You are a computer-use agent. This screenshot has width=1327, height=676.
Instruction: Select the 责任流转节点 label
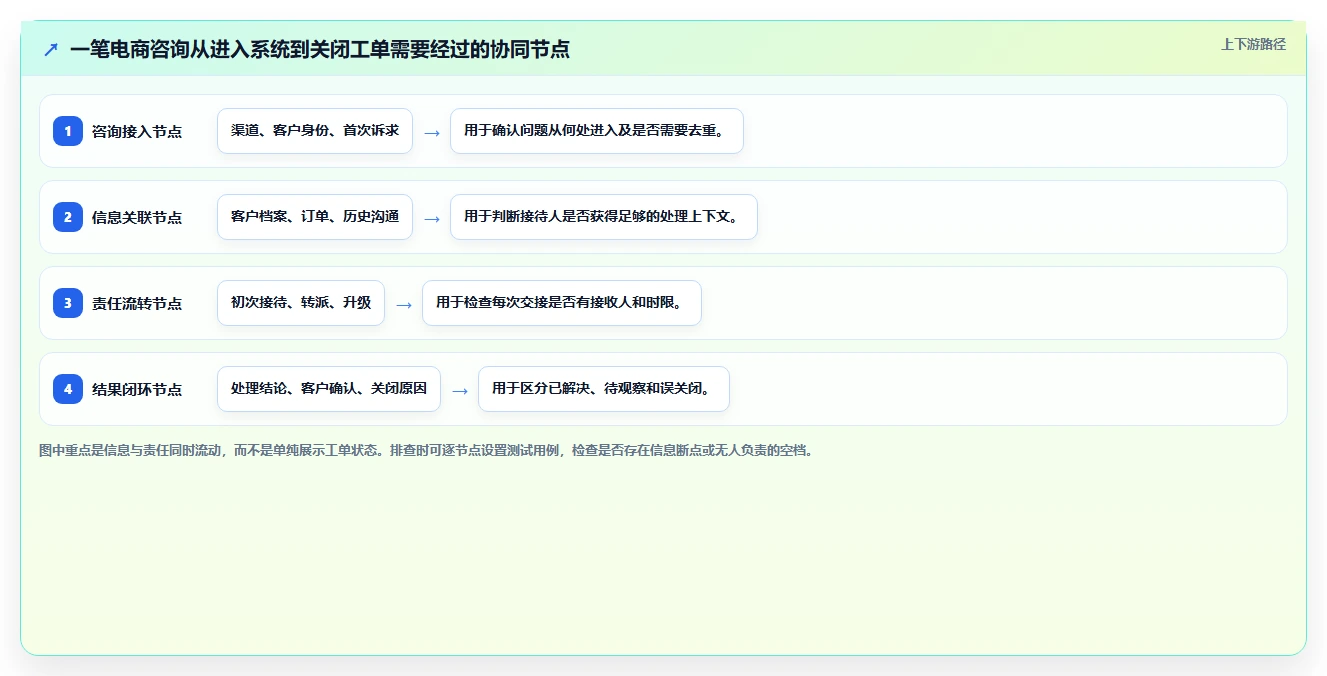pos(137,303)
